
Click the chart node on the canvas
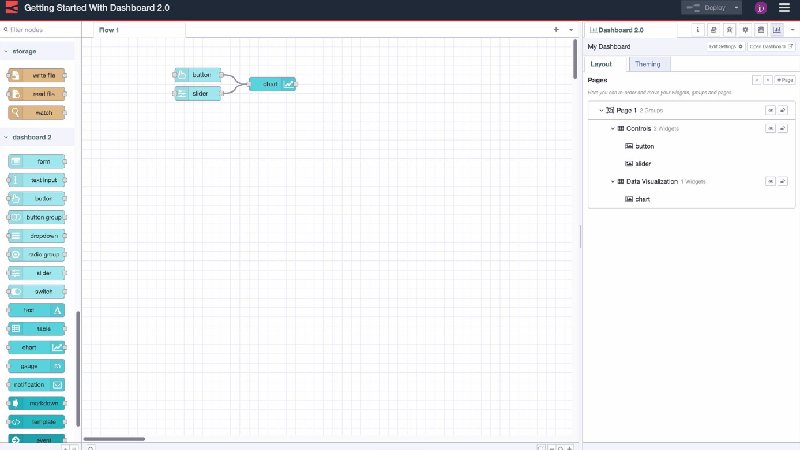click(272, 84)
